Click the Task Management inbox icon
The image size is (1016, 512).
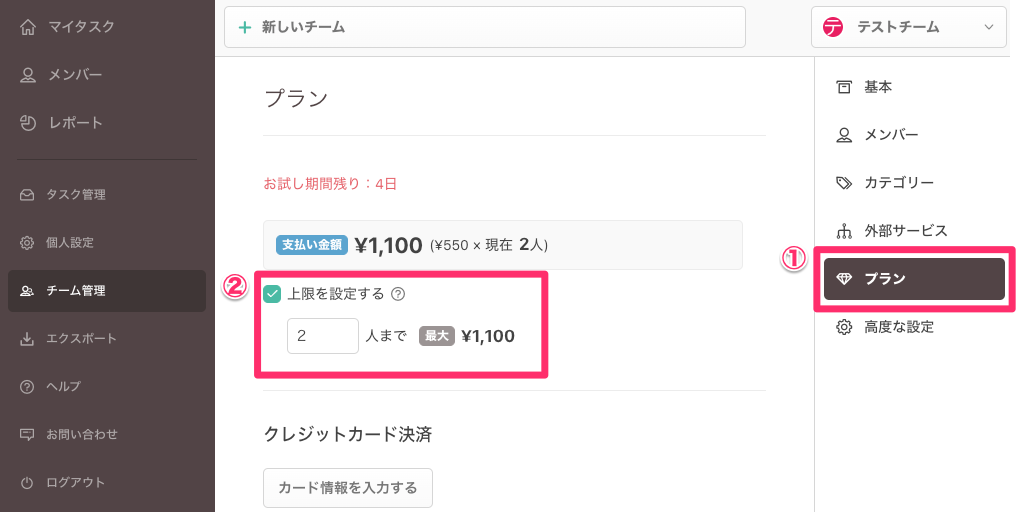[27, 195]
